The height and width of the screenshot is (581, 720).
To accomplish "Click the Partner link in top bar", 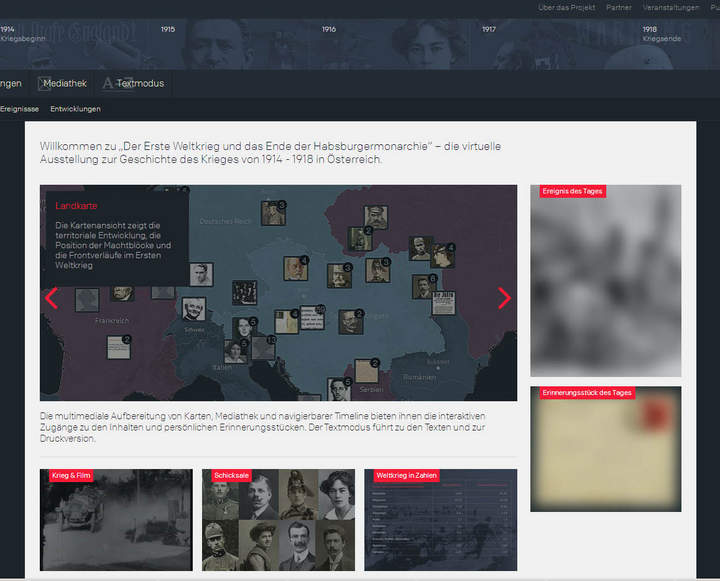I will [x=619, y=7].
